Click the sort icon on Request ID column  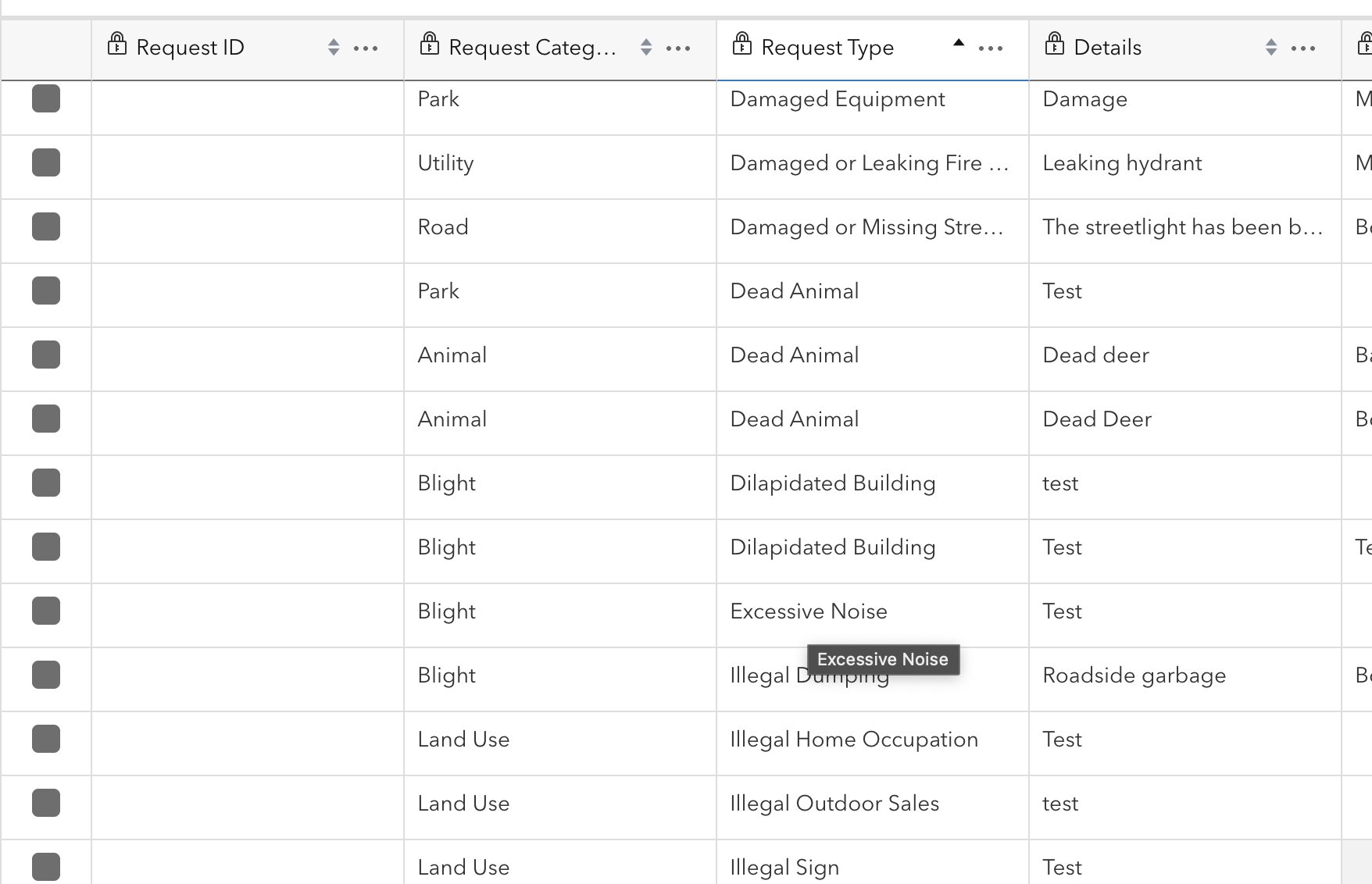click(x=334, y=47)
